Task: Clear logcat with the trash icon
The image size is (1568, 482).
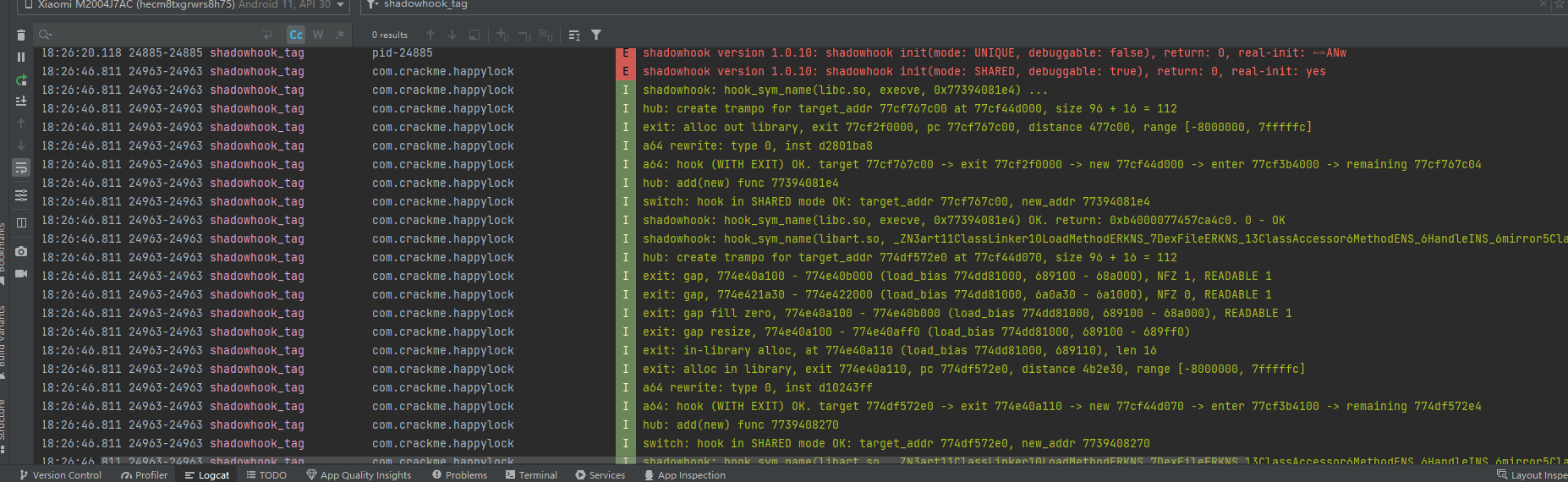Action: coord(21,35)
